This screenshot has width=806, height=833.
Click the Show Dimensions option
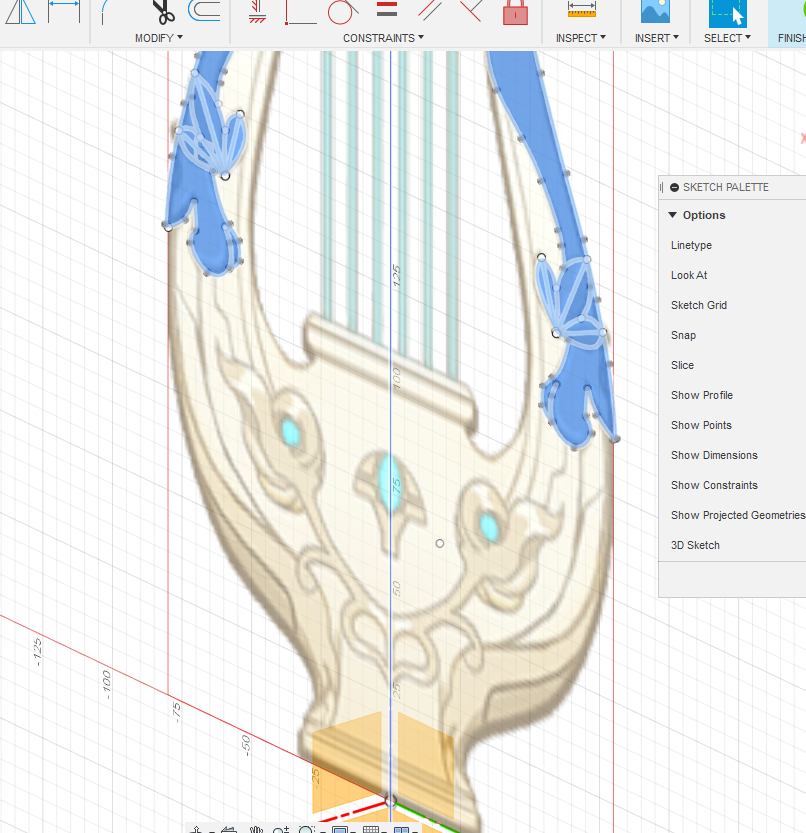(714, 455)
